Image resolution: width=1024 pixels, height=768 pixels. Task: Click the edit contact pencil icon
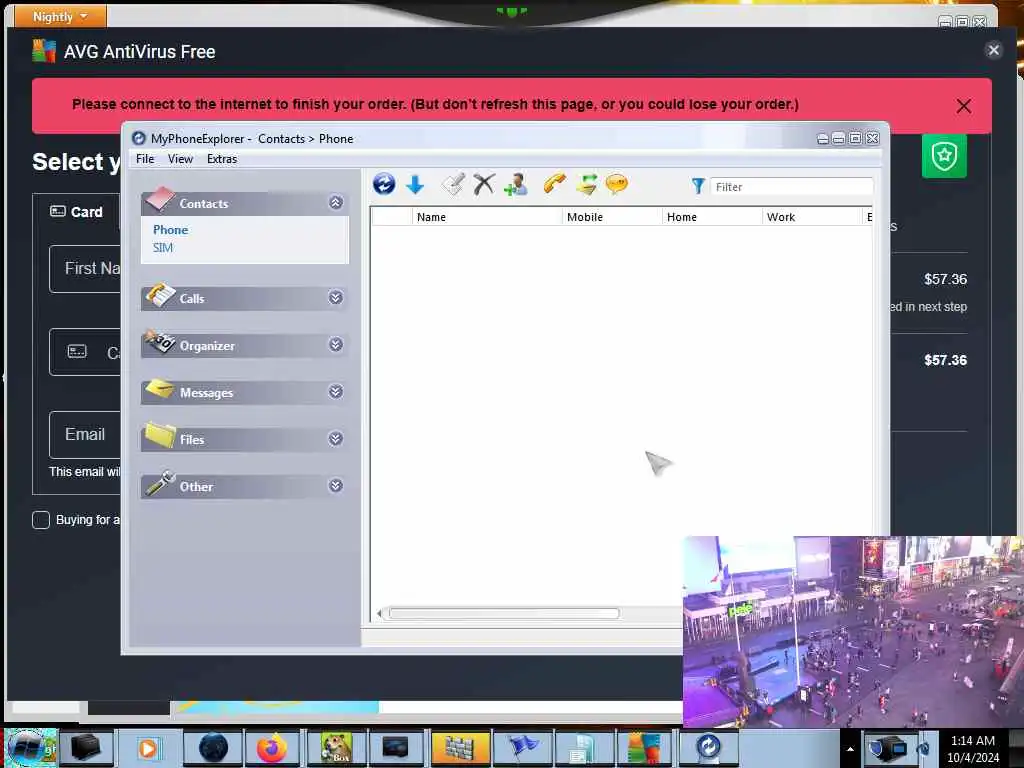click(x=453, y=185)
